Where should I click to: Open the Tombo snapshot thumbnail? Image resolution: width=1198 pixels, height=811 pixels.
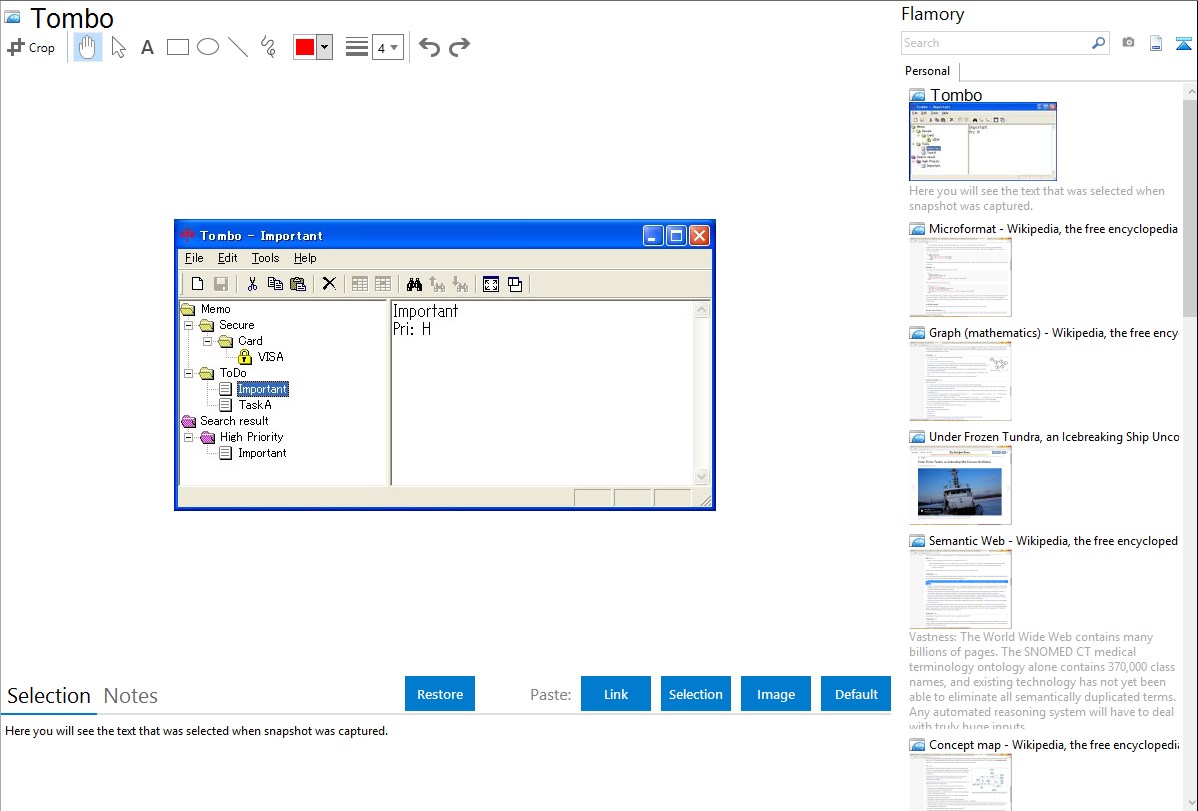pyautogui.click(x=983, y=141)
